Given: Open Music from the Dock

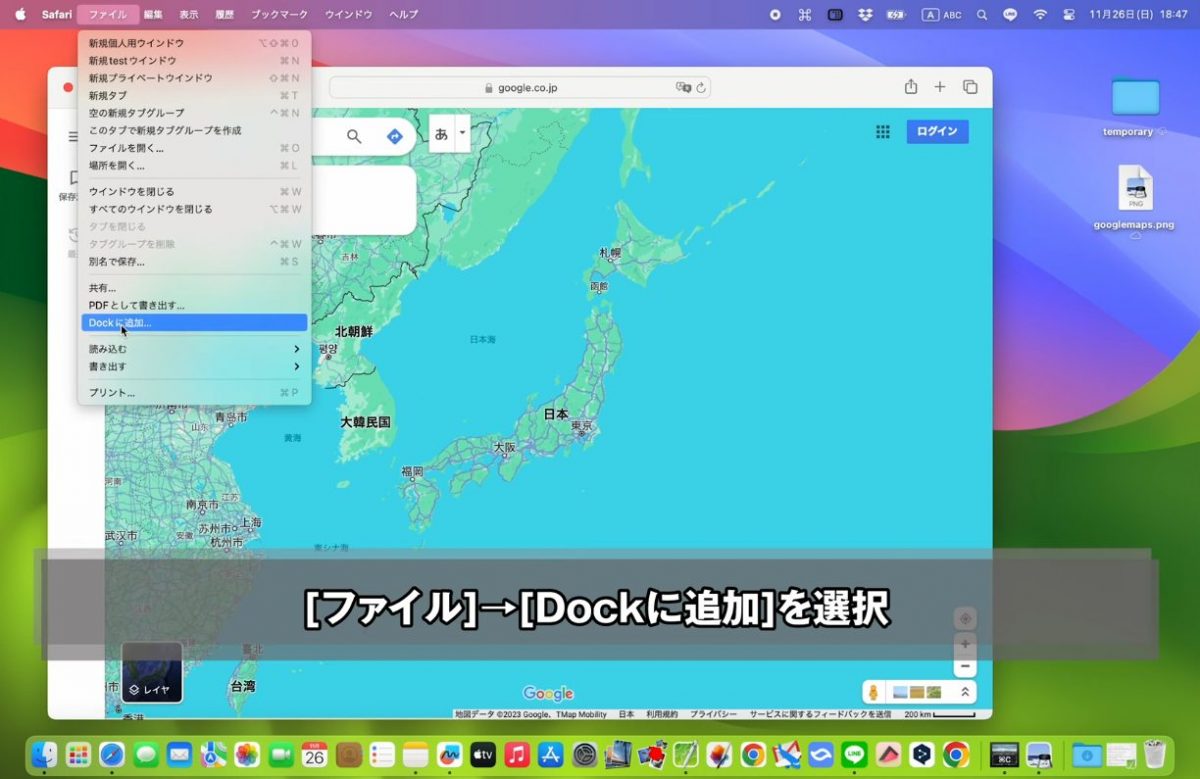Looking at the screenshot, I should tap(517, 755).
